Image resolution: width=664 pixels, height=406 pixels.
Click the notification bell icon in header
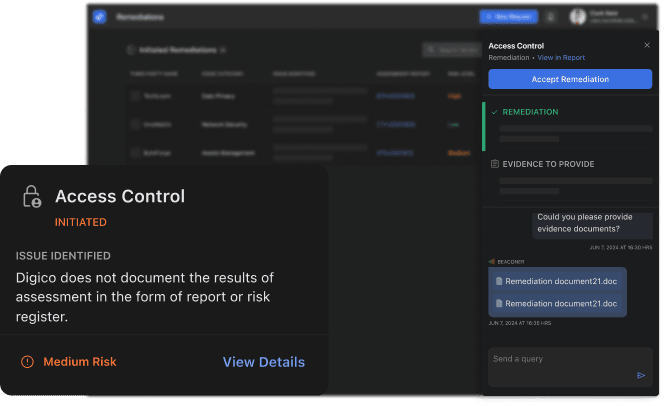550,17
